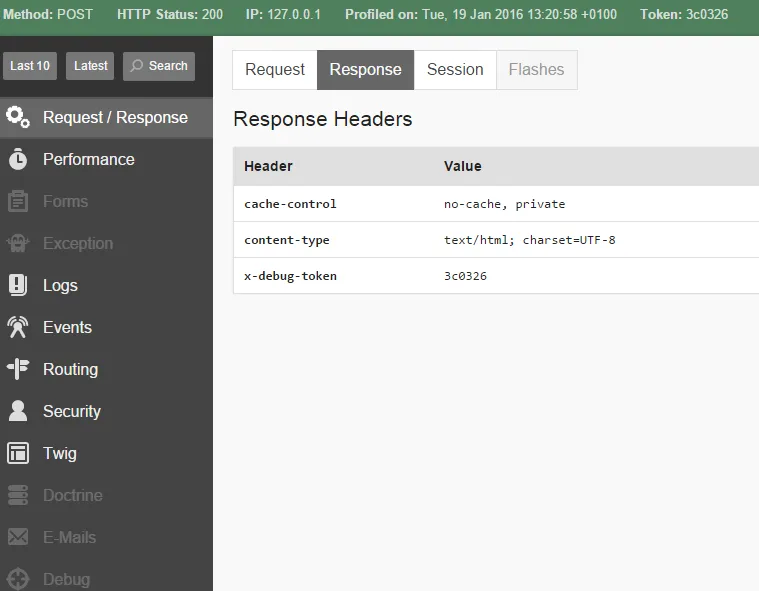This screenshot has height=591, width=759.
Task: Open the Request tab
Action: pos(274,70)
